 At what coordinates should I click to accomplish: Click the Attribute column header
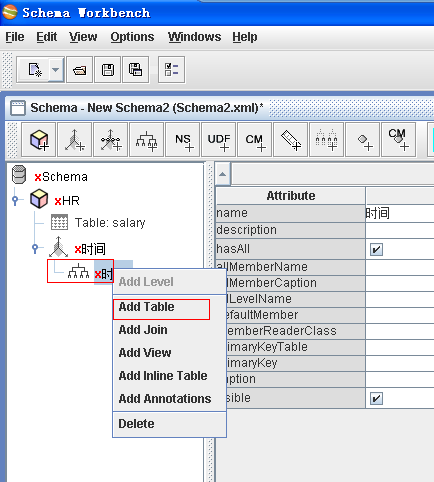(x=291, y=196)
